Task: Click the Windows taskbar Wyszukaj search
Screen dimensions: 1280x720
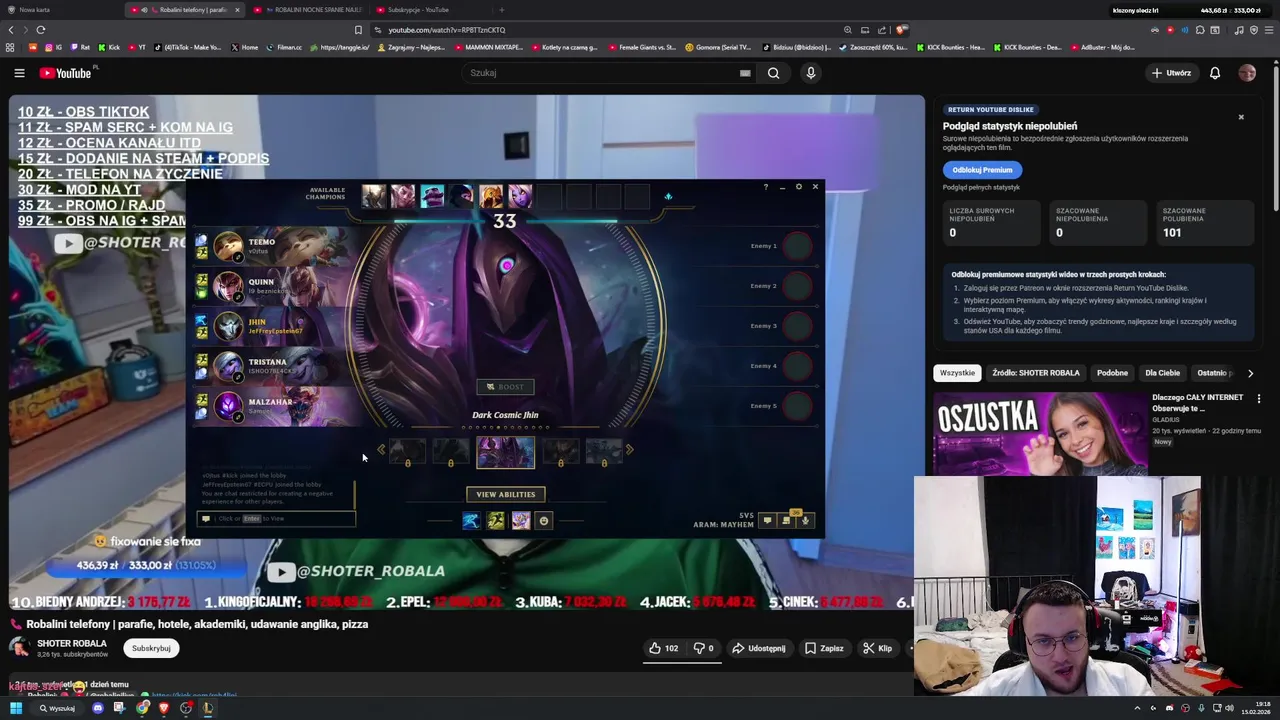Action: 58,708
